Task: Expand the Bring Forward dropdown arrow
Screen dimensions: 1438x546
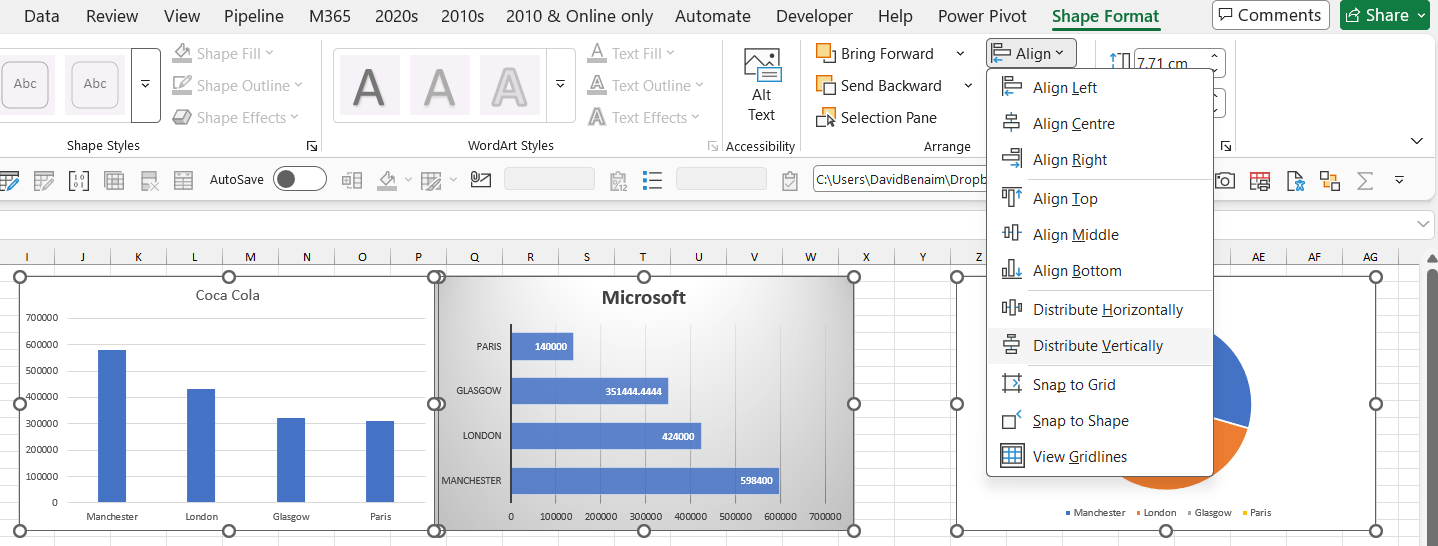Action: click(961, 54)
